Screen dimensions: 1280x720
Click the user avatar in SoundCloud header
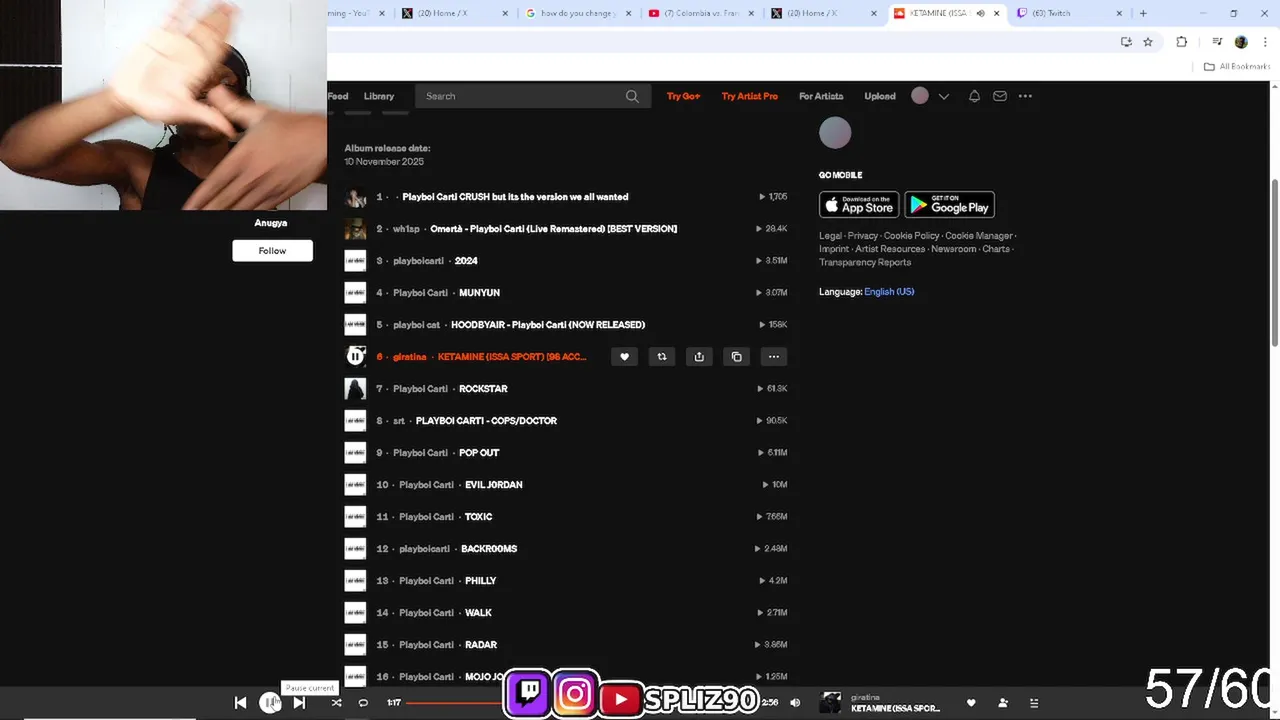(x=920, y=96)
